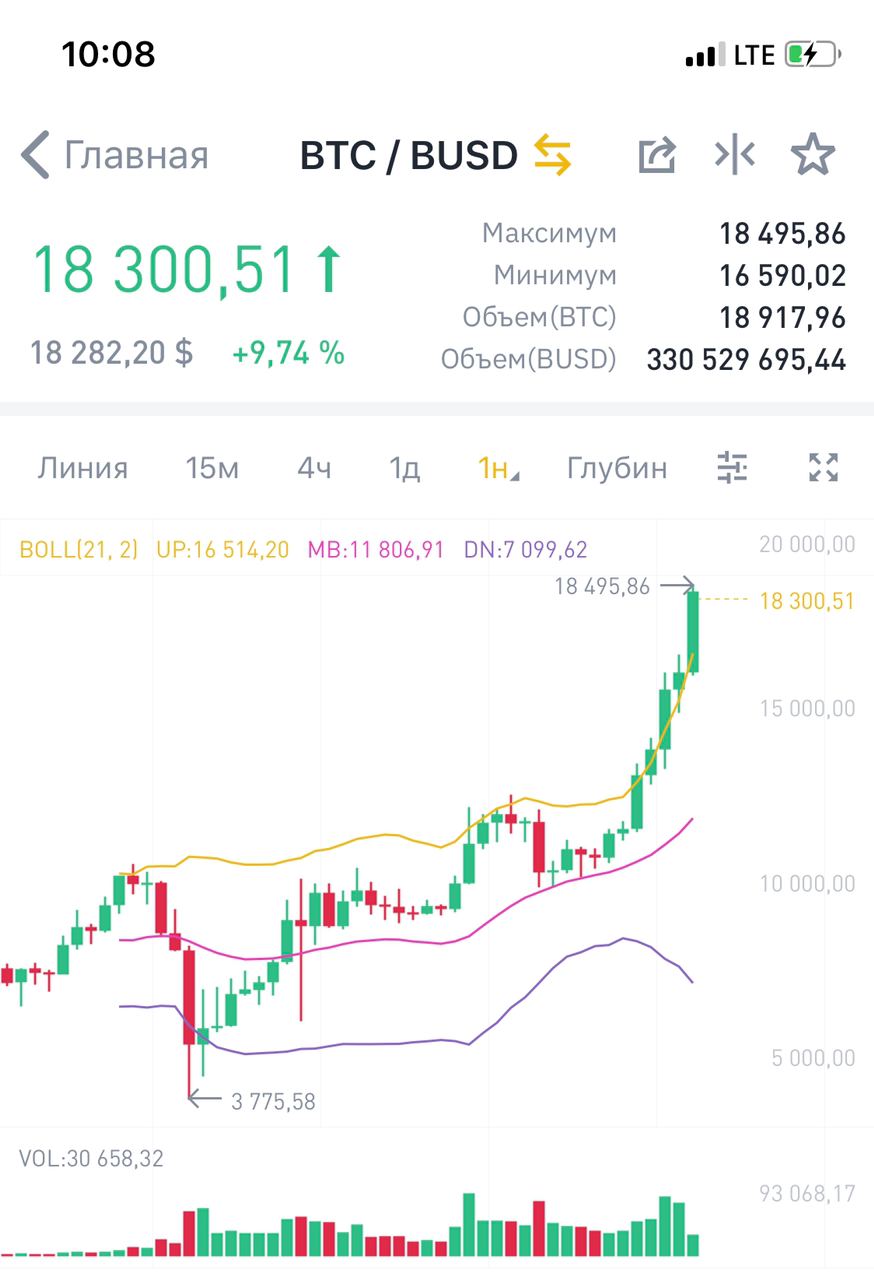Expand chart to fullscreen
Image resolution: width=874 pixels, height=1280 pixels.
pyautogui.click(x=822, y=467)
